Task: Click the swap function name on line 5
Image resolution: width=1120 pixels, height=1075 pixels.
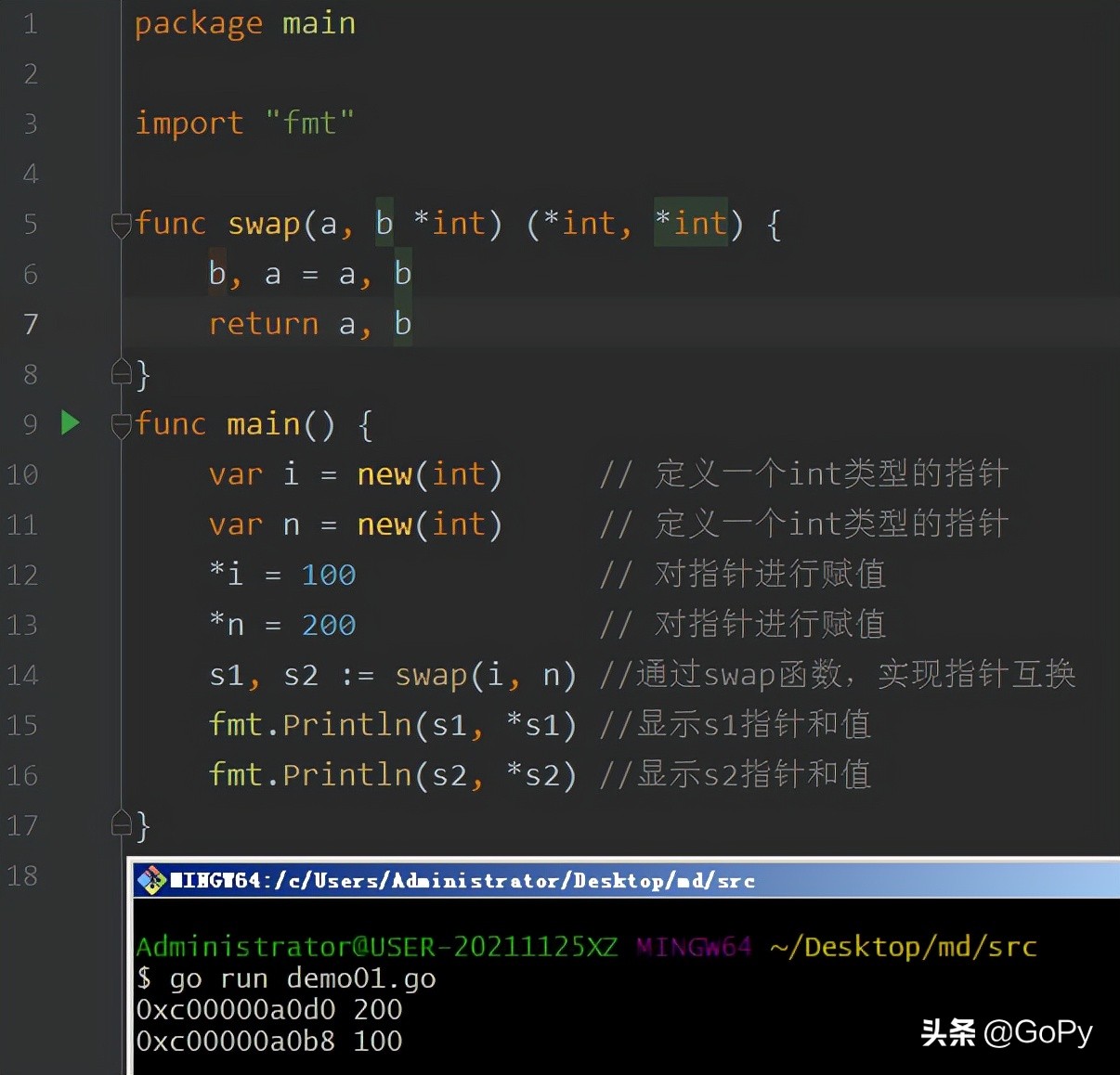Action: tap(264, 225)
